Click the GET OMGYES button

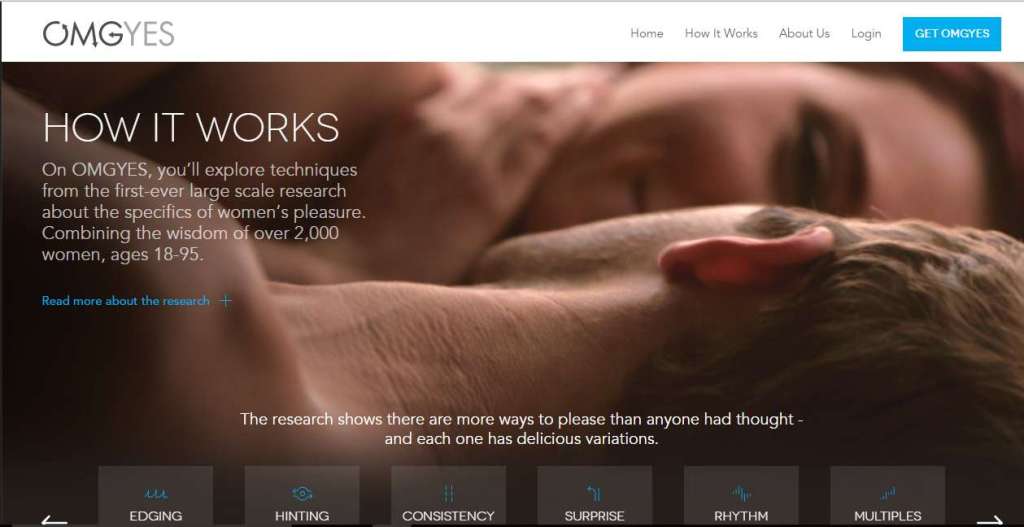pyautogui.click(x=952, y=34)
